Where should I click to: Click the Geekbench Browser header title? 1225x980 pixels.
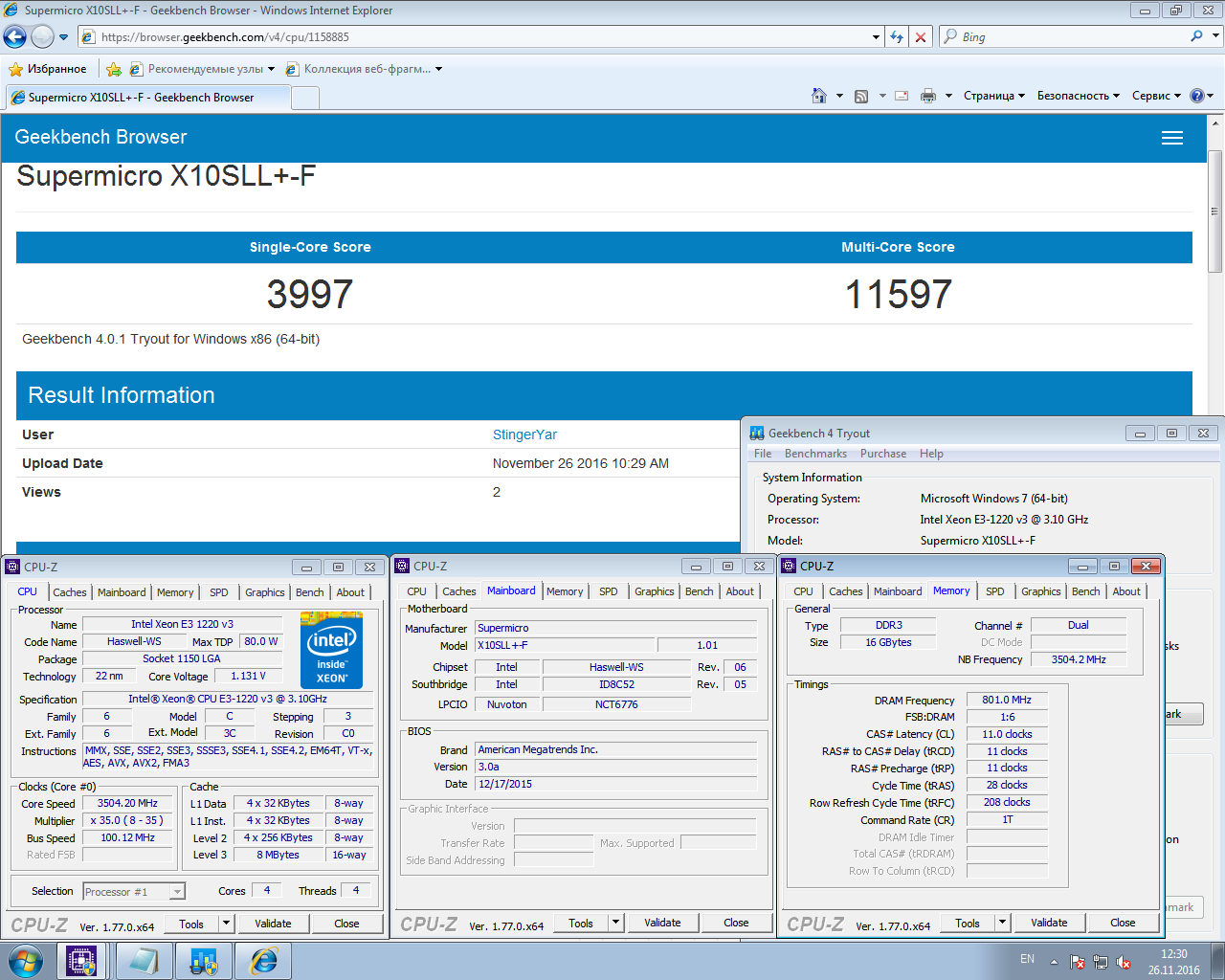coord(100,137)
